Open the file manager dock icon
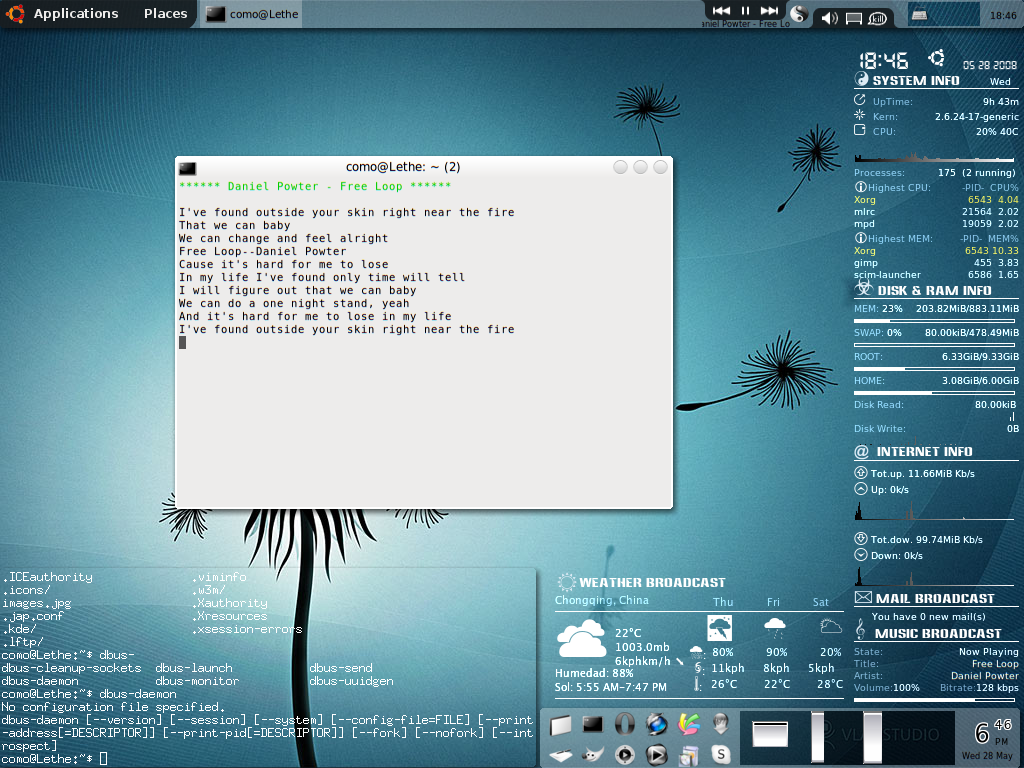The image size is (1024, 768). tap(560, 725)
